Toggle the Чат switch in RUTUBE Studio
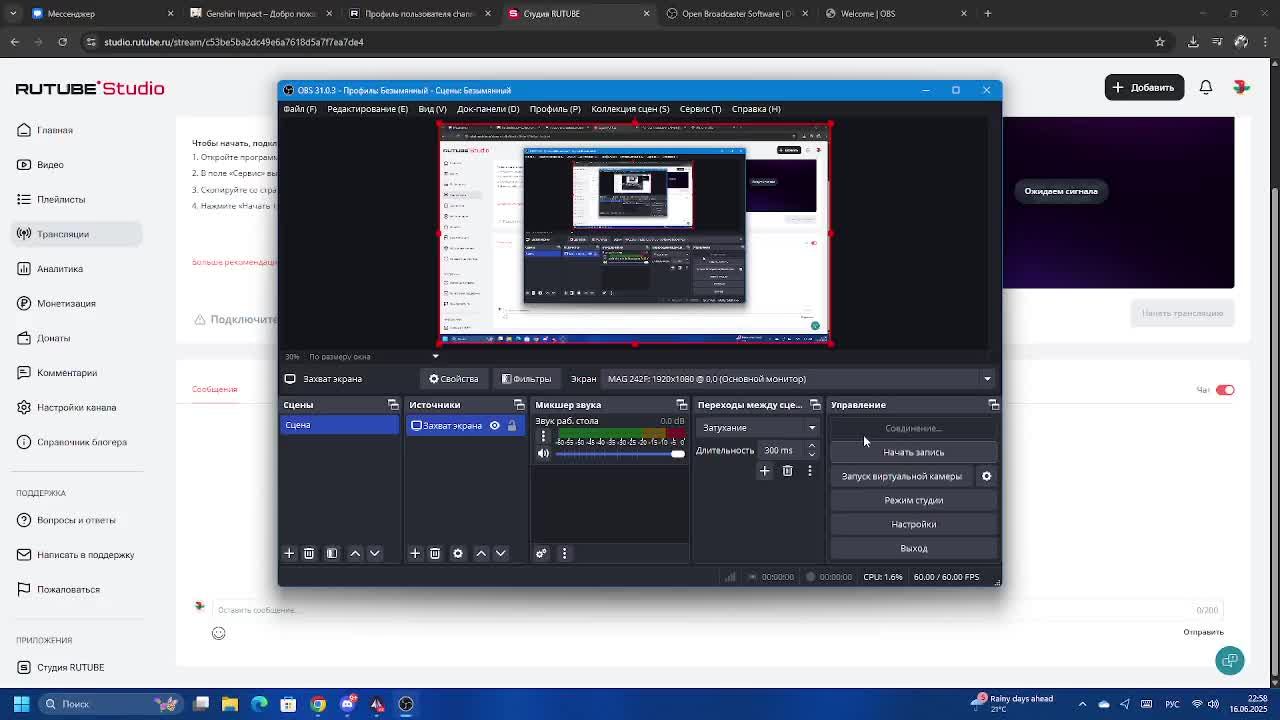 [x=1225, y=390]
